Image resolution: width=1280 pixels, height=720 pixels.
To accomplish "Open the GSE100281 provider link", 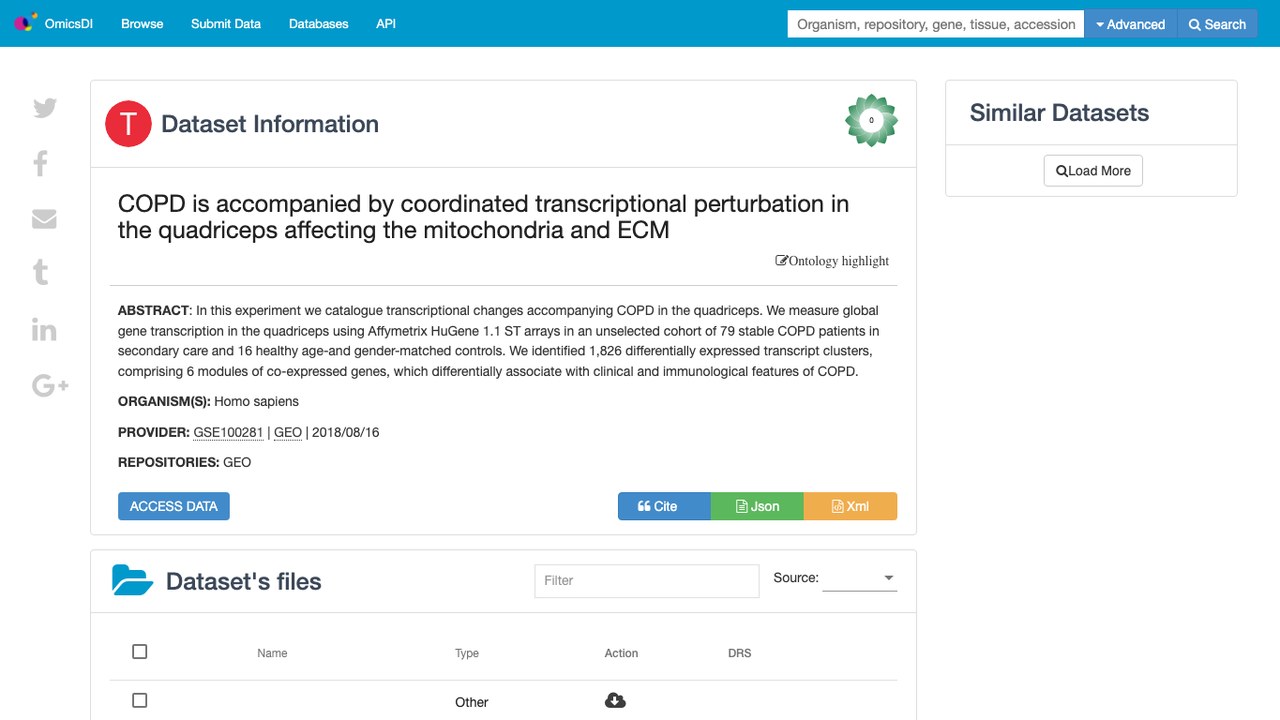I will click(x=228, y=432).
